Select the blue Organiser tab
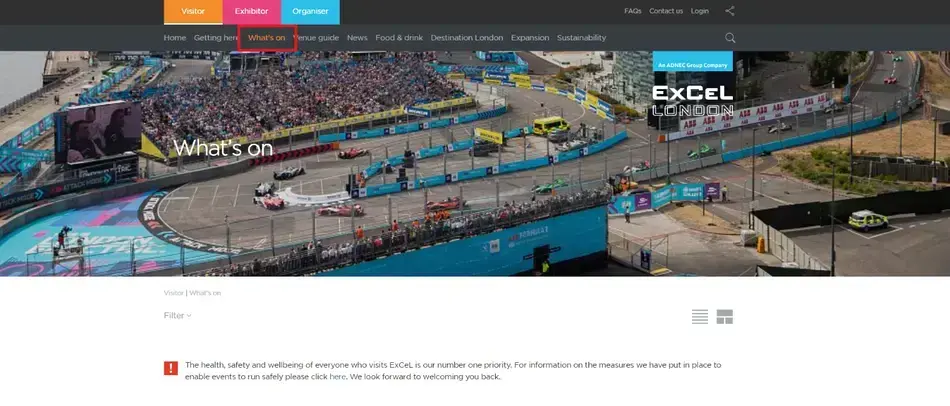This screenshot has height=406, width=950. click(310, 12)
